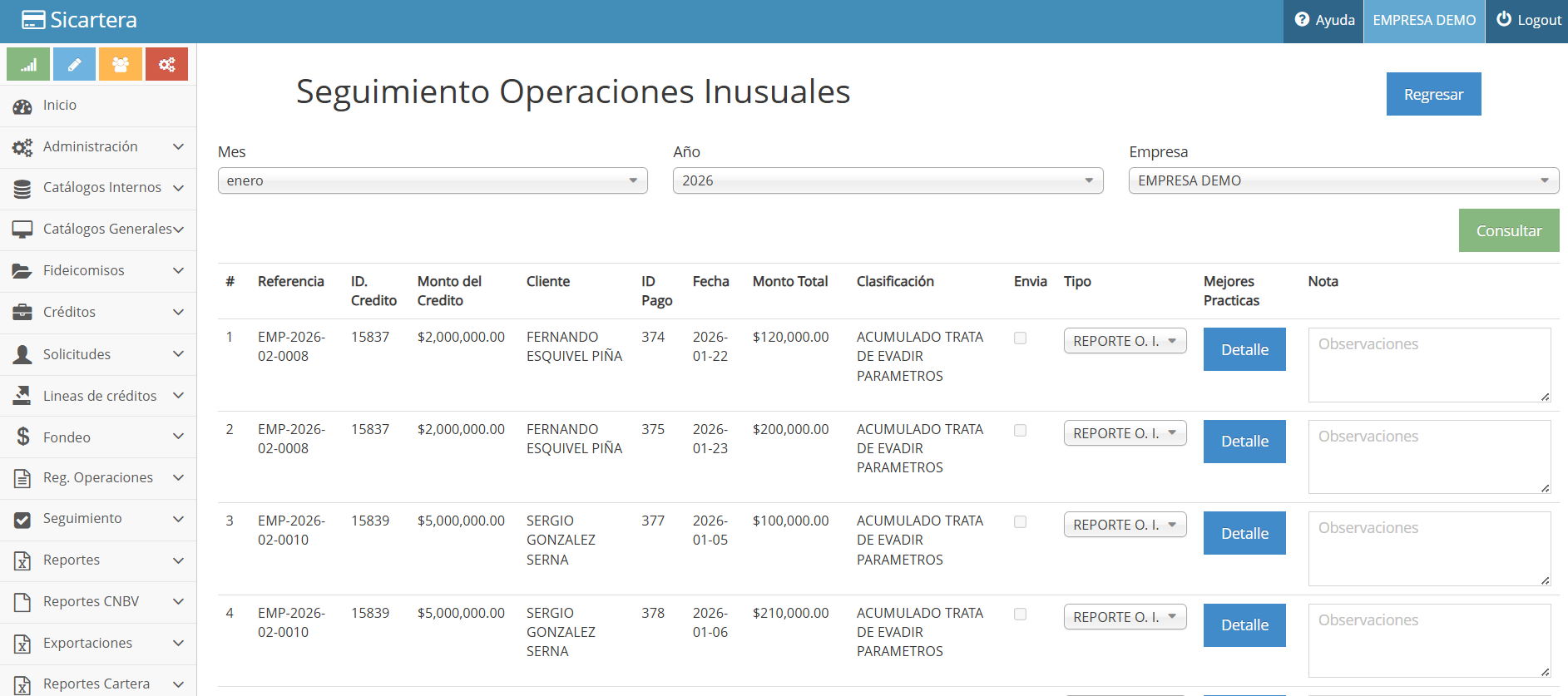This screenshot has width=1568, height=696.
Task: Click the Catálogos Generales monitor icon
Action: 22,230
